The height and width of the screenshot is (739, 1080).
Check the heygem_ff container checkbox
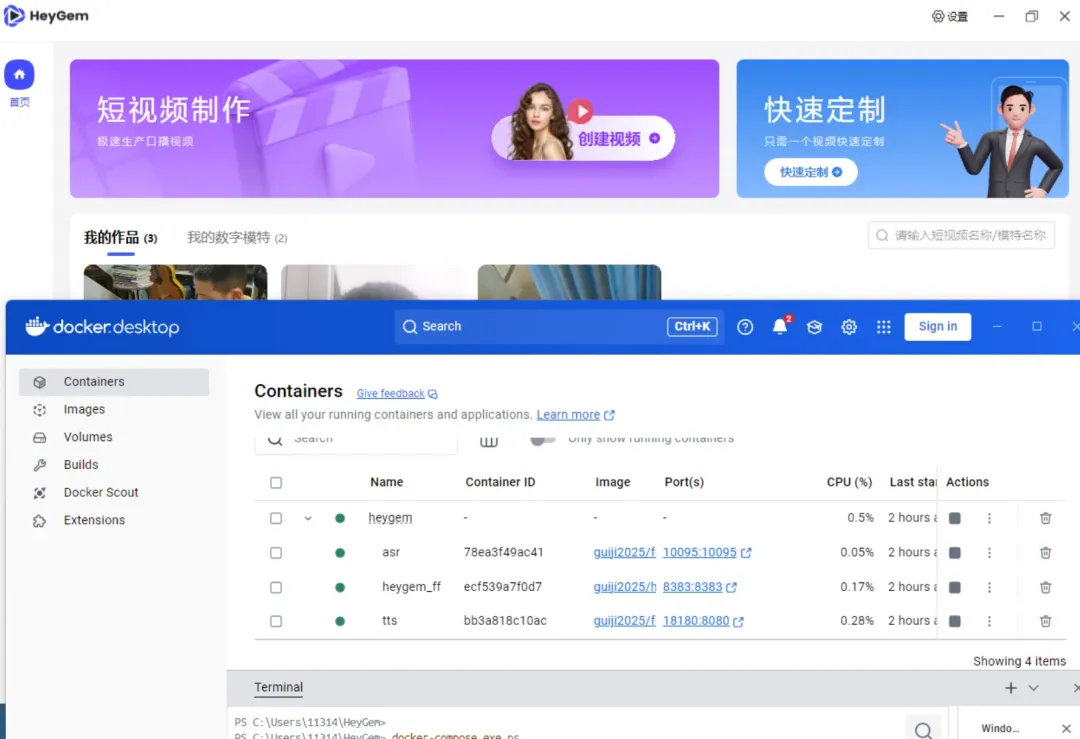click(276, 587)
